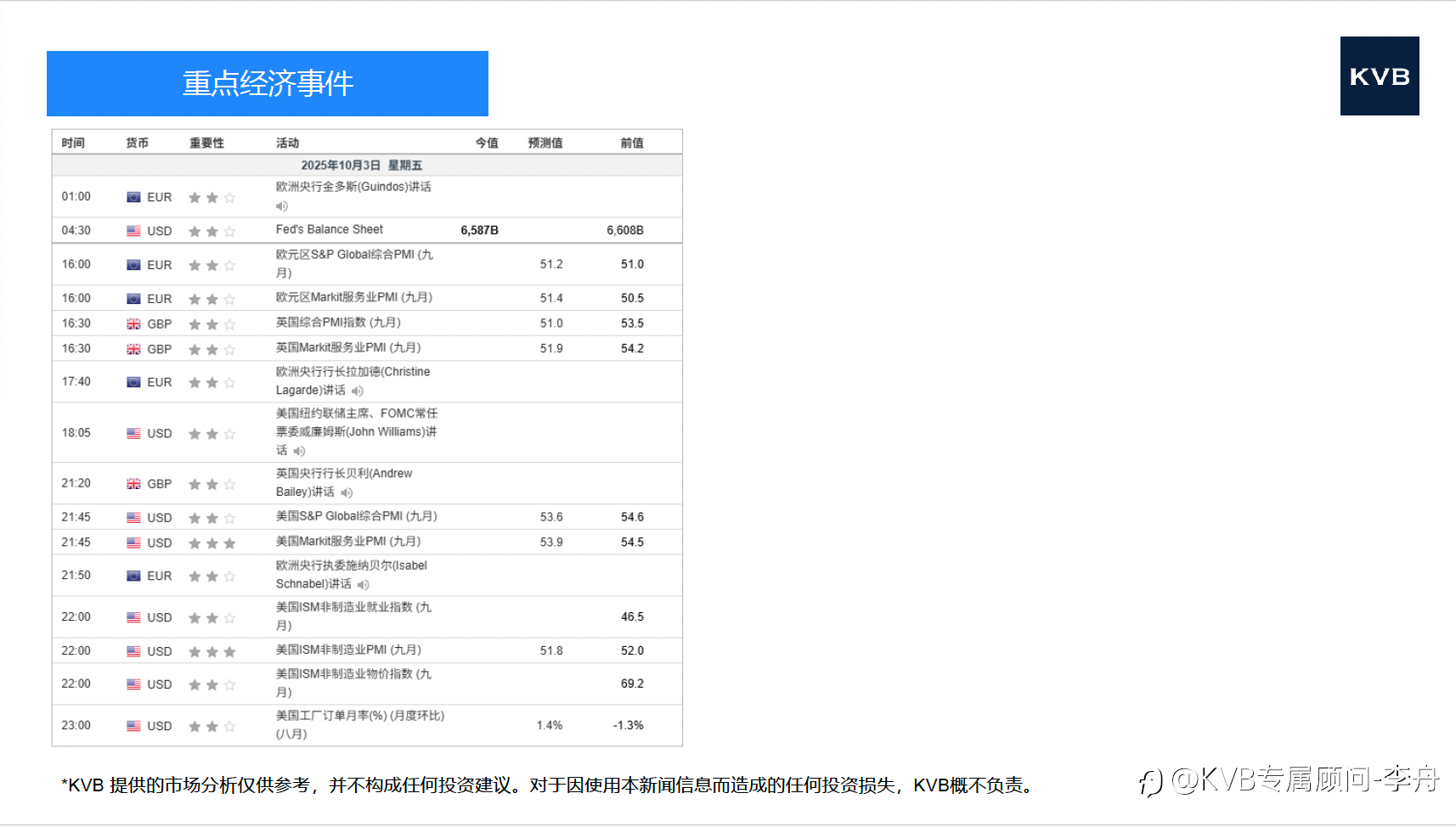The width and height of the screenshot is (1456, 827).
Task: Click the US flag in the ISM非制造业就业指数 row
Action: pyautogui.click(x=133, y=617)
